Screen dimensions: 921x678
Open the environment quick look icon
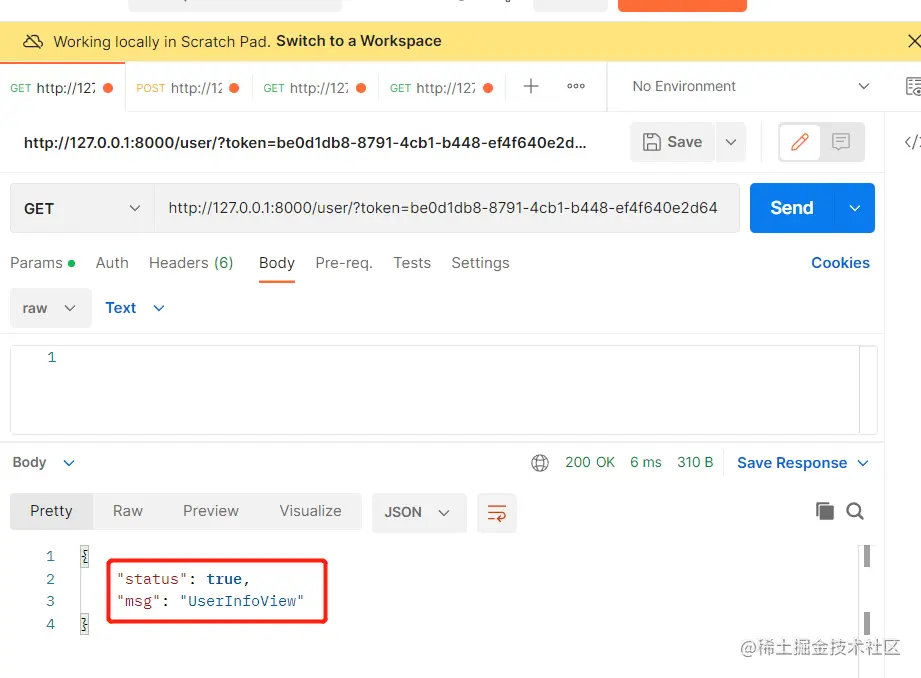[913, 86]
